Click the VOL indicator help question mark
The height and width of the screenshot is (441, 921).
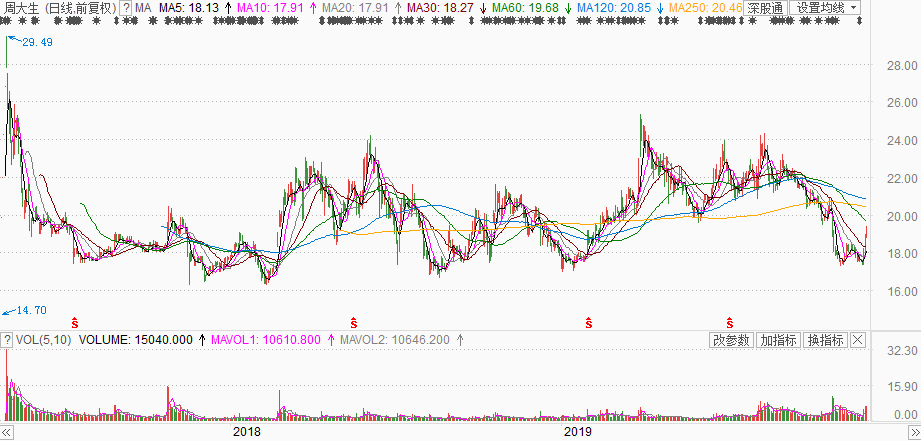[7, 340]
